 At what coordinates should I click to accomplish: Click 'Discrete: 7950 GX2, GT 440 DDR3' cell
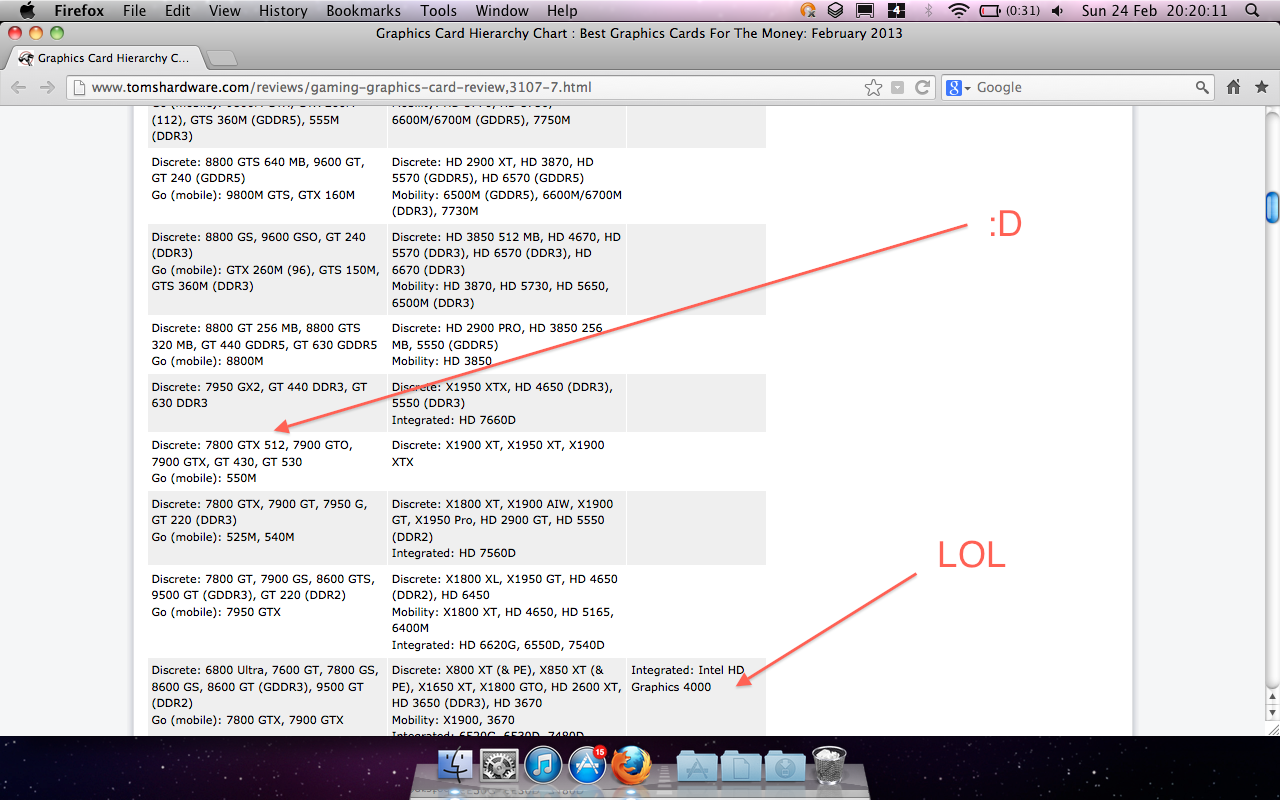coord(267,403)
